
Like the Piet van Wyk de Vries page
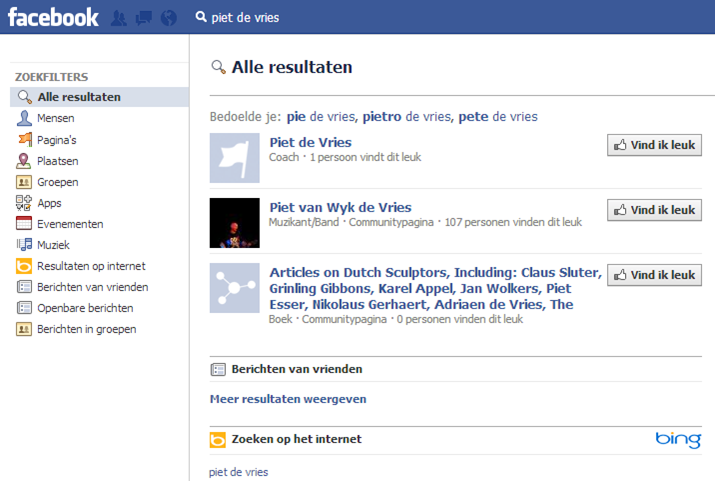(654, 210)
